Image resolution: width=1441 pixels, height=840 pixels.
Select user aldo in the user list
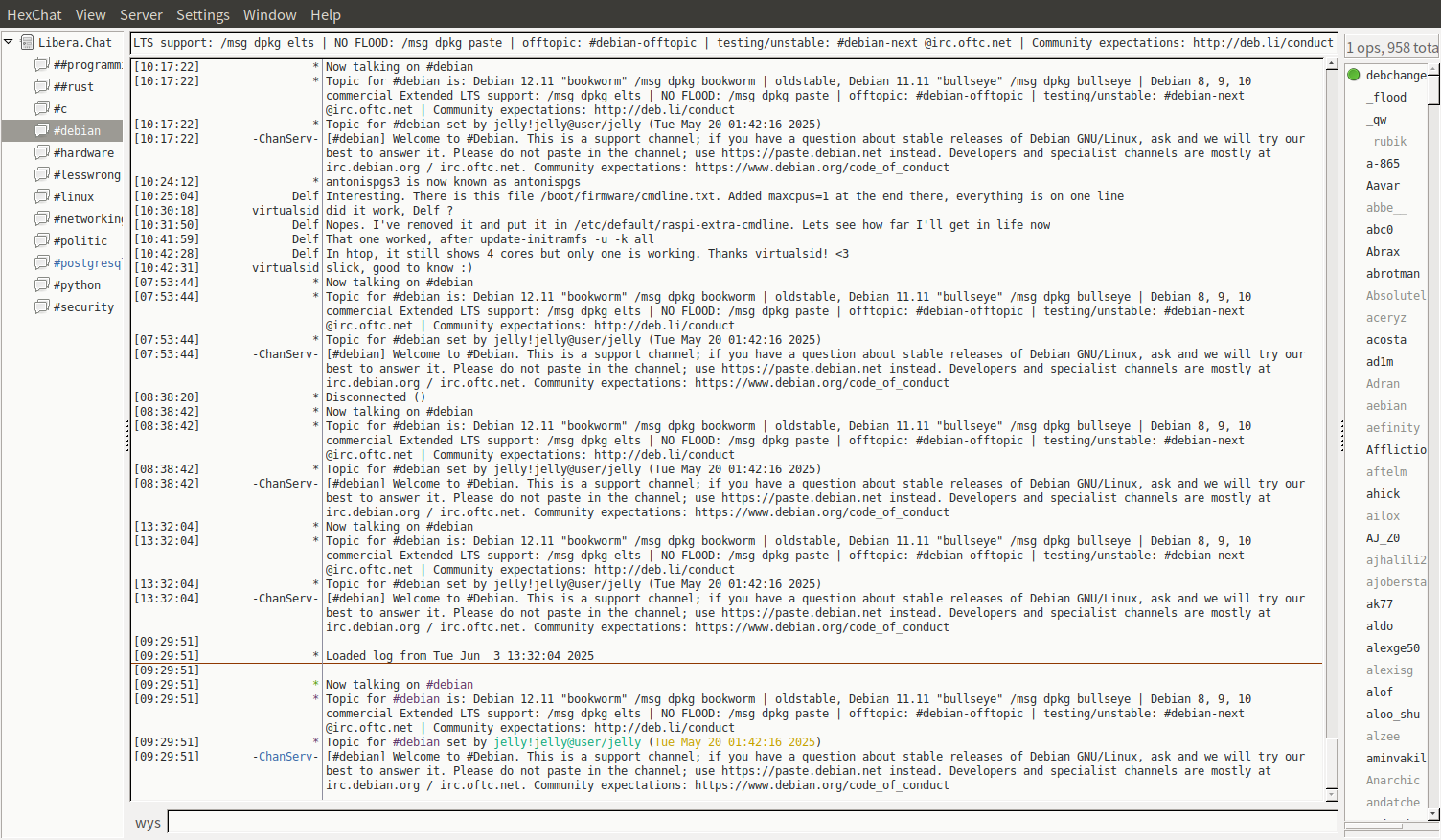point(1380,625)
